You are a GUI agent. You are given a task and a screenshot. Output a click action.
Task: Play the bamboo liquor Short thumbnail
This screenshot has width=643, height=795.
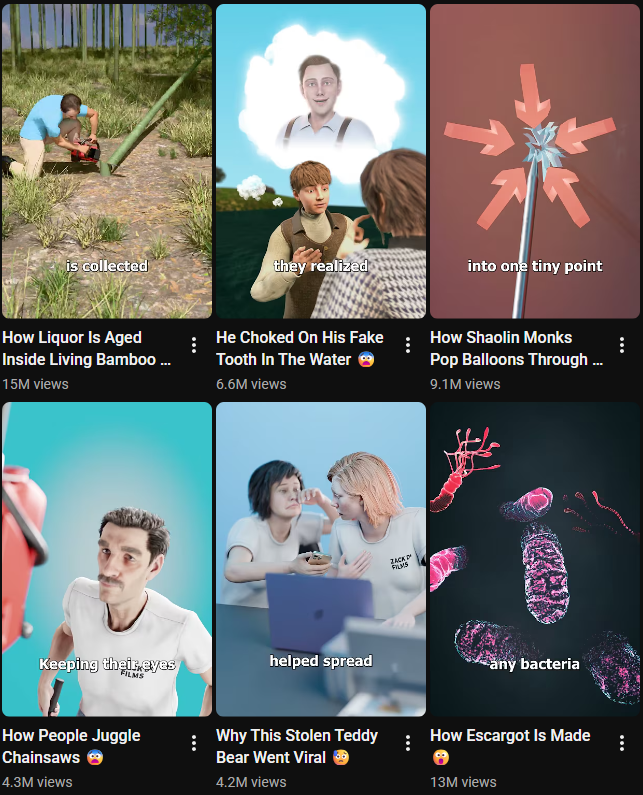(107, 161)
